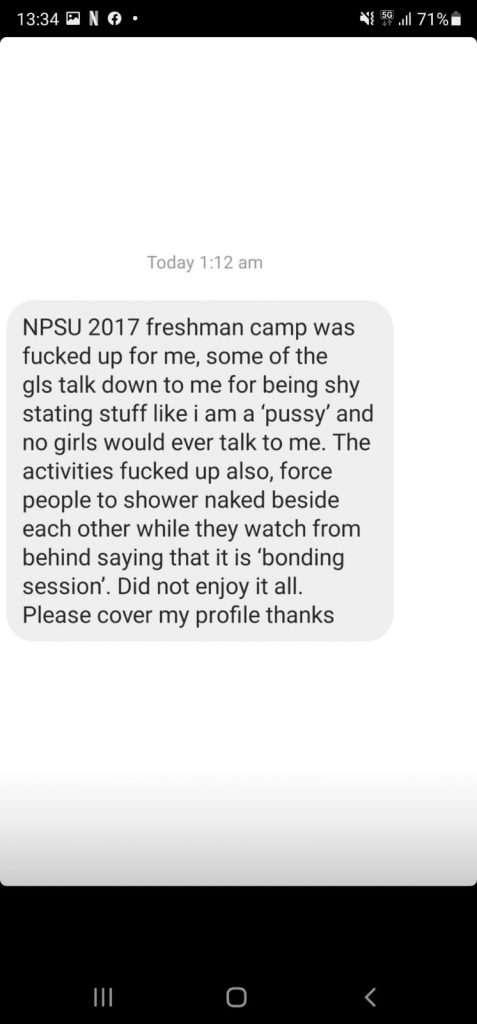Tap the signal strength bars icon
The image size is (477, 1024).
(x=406, y=20)
